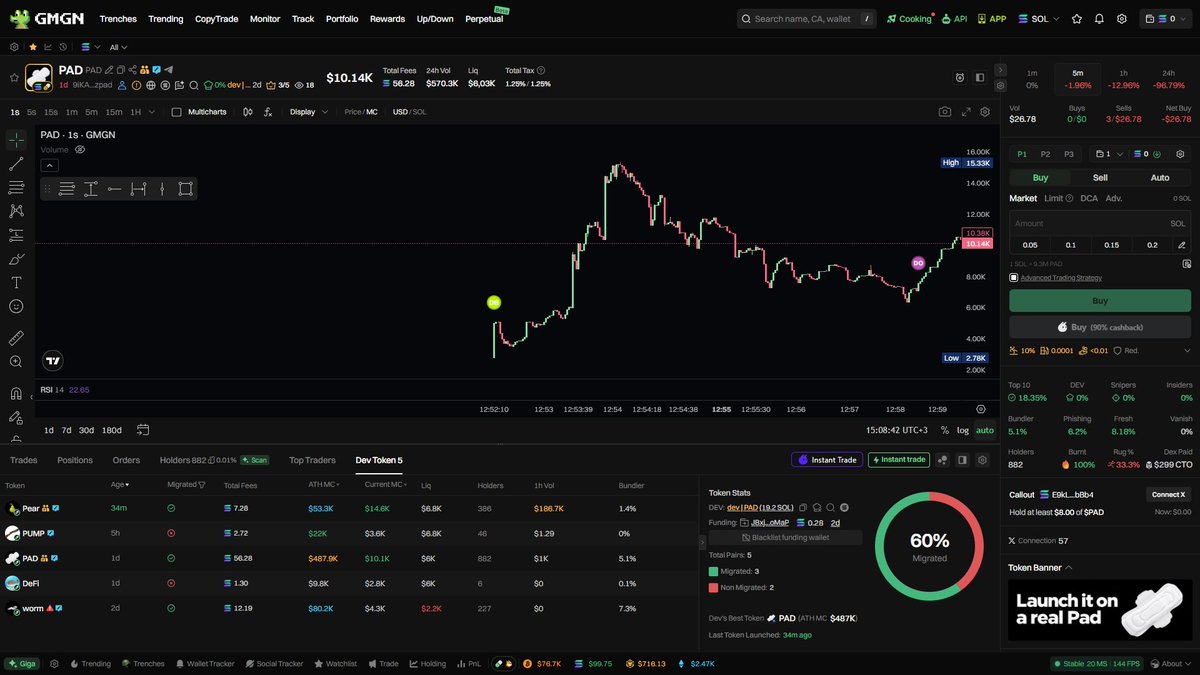The image size is (1200, 675).
Task: Expand chart to fullscreen
Action: [966, 112]
